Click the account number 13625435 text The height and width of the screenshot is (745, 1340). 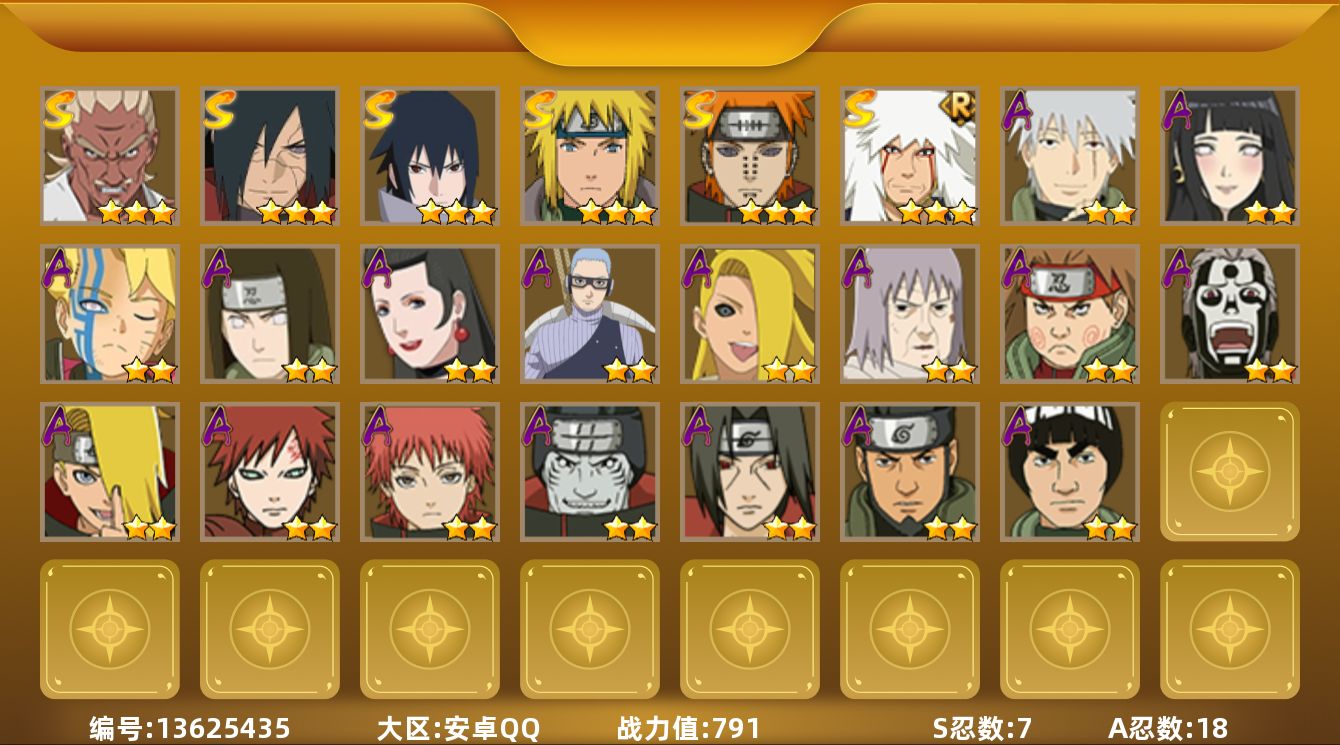pyautogui.click(x=190, y=727)
